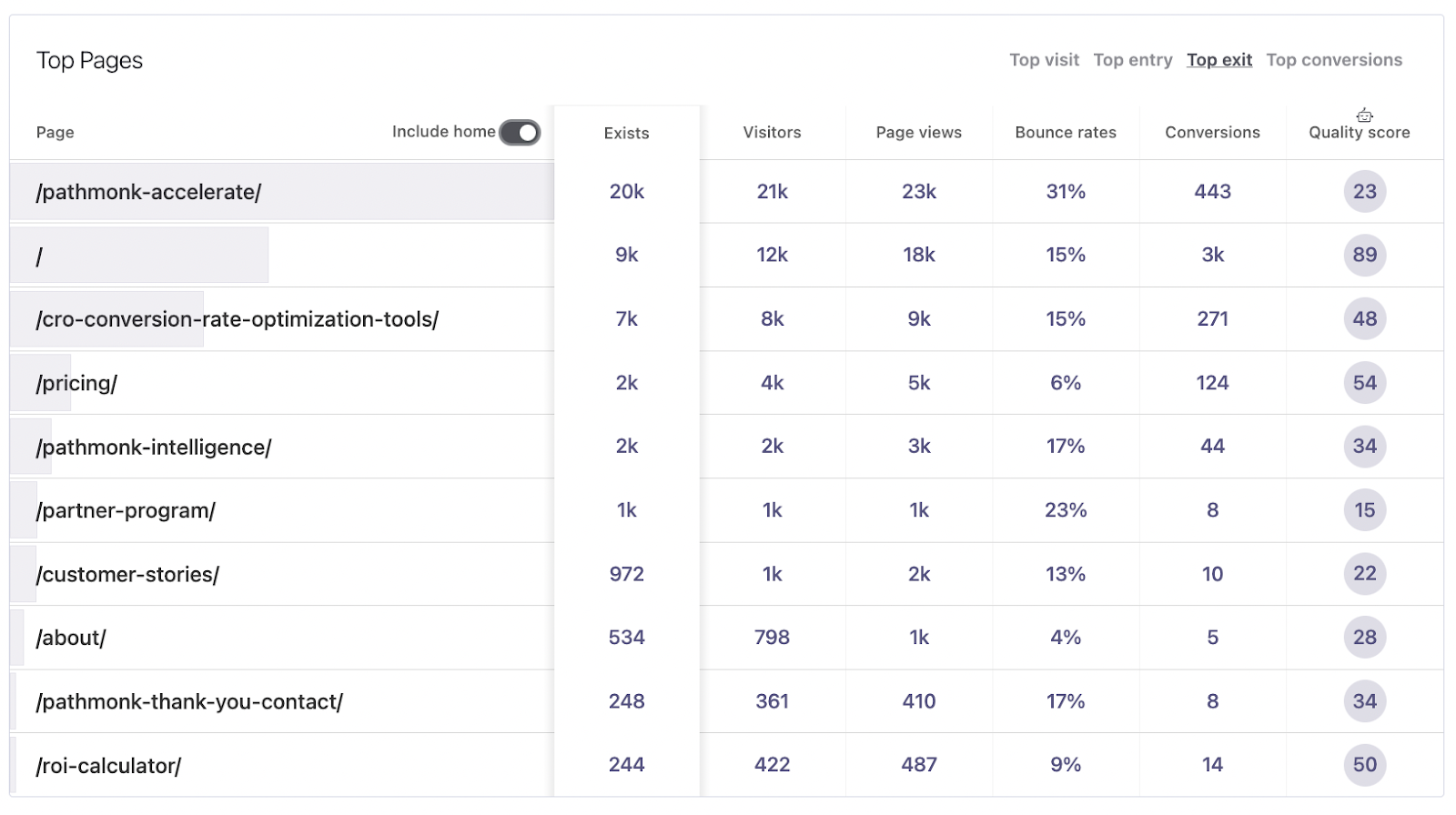This screenshot has height=815, width=1456.
Task: Click the Exists column header
Action: click(626, 133)
